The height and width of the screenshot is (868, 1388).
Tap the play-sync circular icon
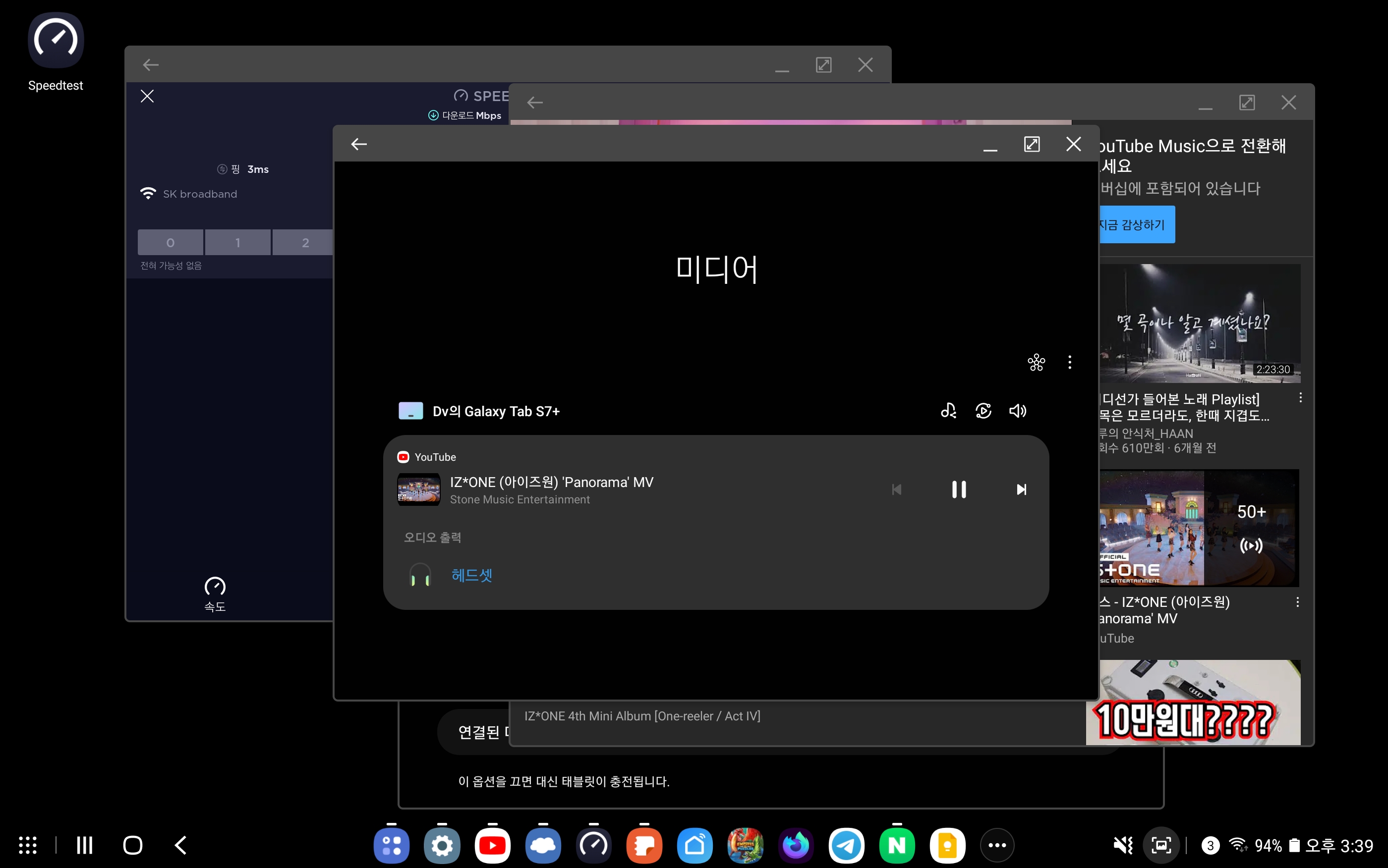click(x=983, y=411)
